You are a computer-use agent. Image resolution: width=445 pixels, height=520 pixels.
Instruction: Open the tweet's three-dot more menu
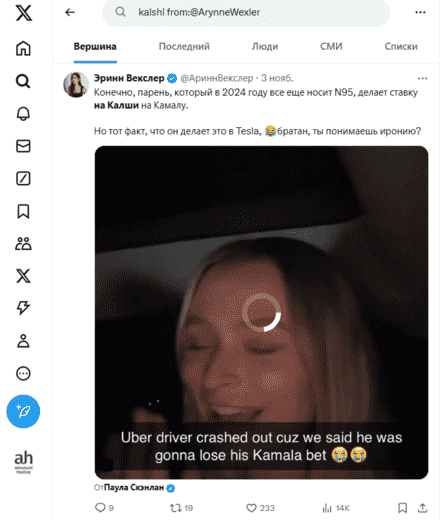coord(422,78)
